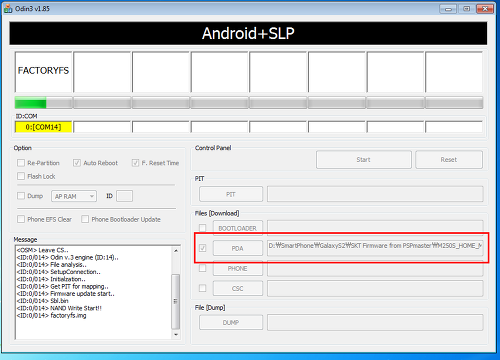This screenshot has width=500, height=360.
Task: Click the PDA file button
Action: point(238,248)
